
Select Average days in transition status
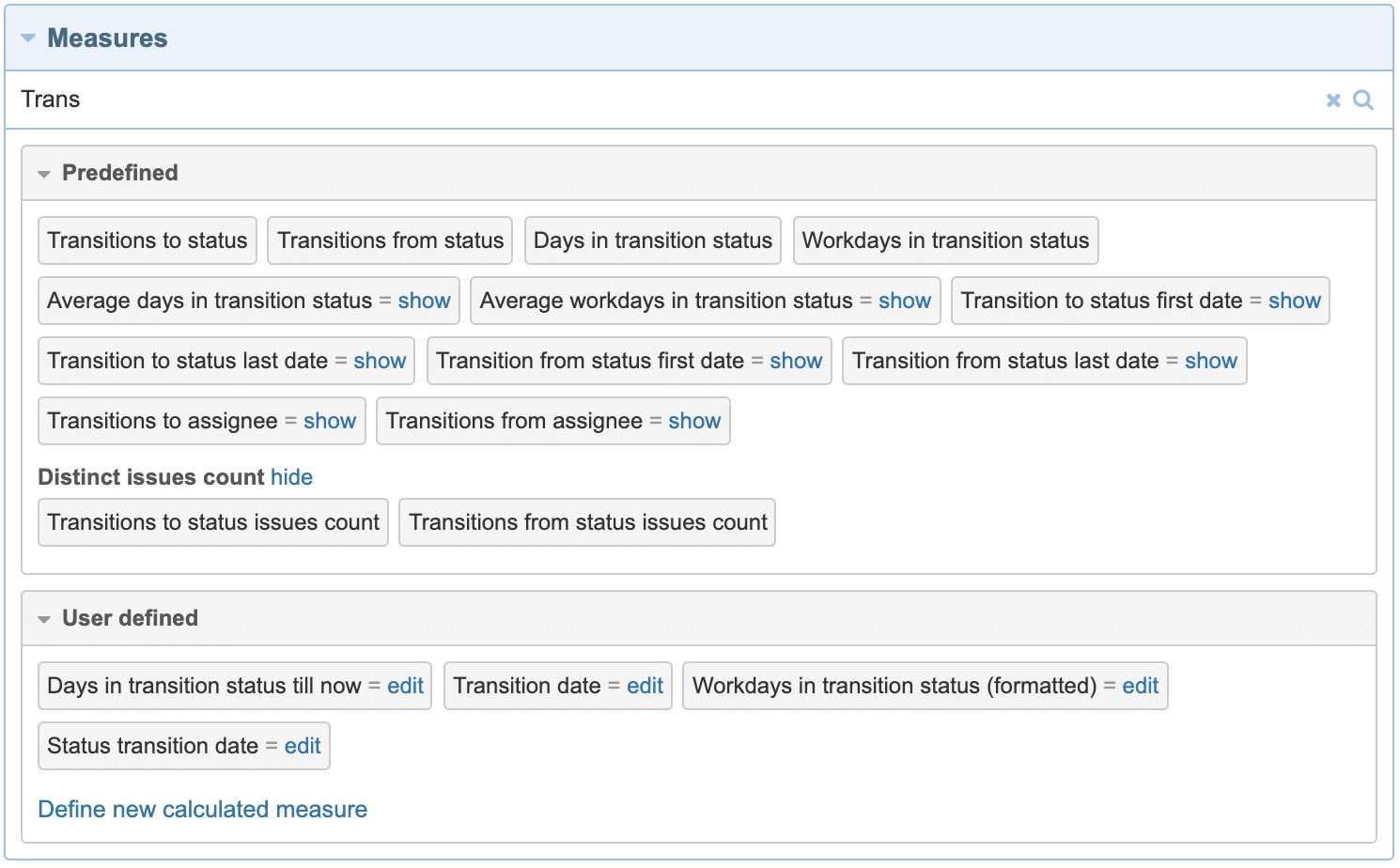tap(210, 301)
